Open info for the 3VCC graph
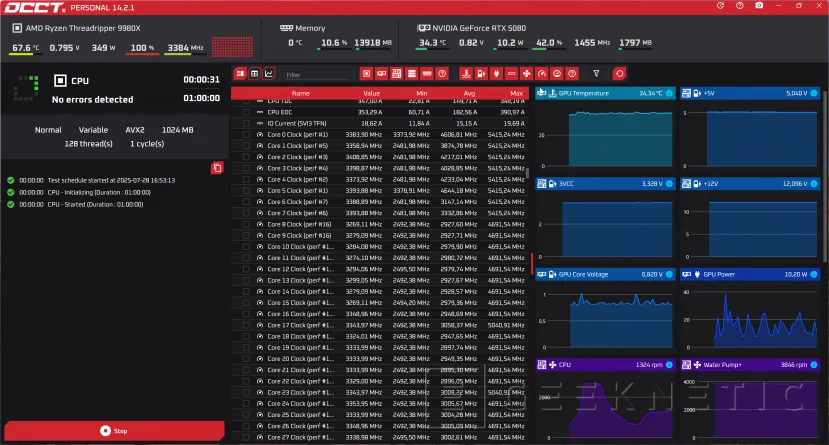This screenshot has height=445, width=829. tap(669, 184)
